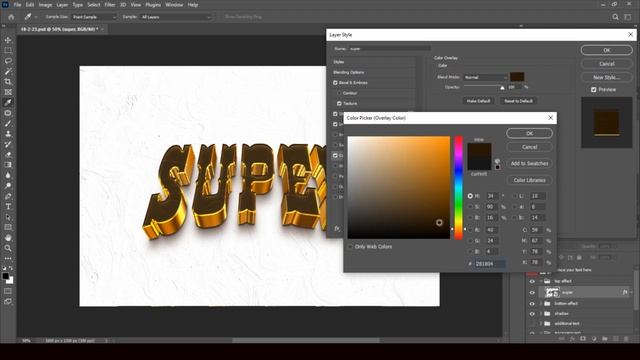Select the Dodge tool
This screenshot has height=360, width=640.
click(8, 186)
